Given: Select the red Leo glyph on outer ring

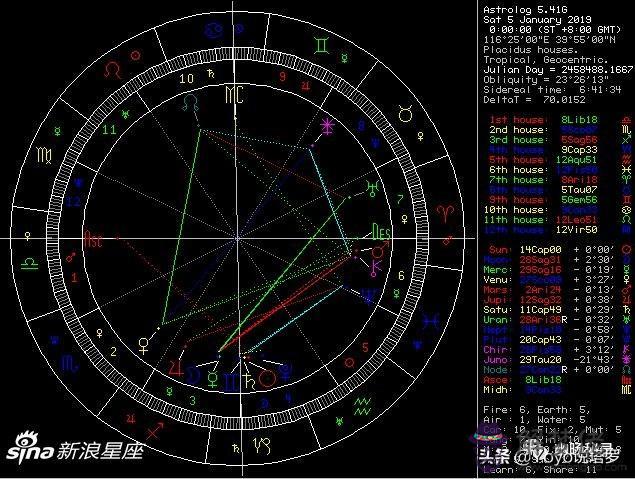Looking at the screenshot, I should point(112,70).
